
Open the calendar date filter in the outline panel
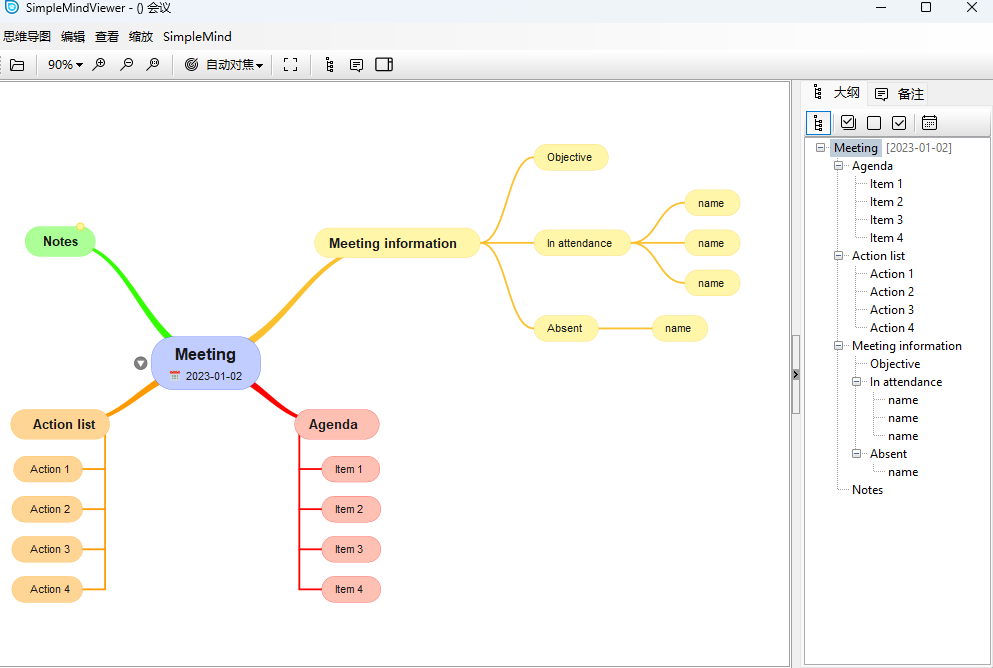929,122
